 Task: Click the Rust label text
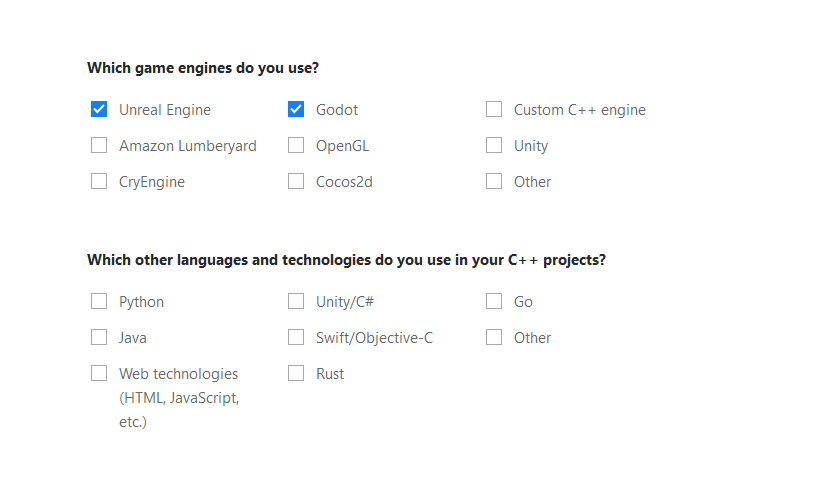(330, 374)
